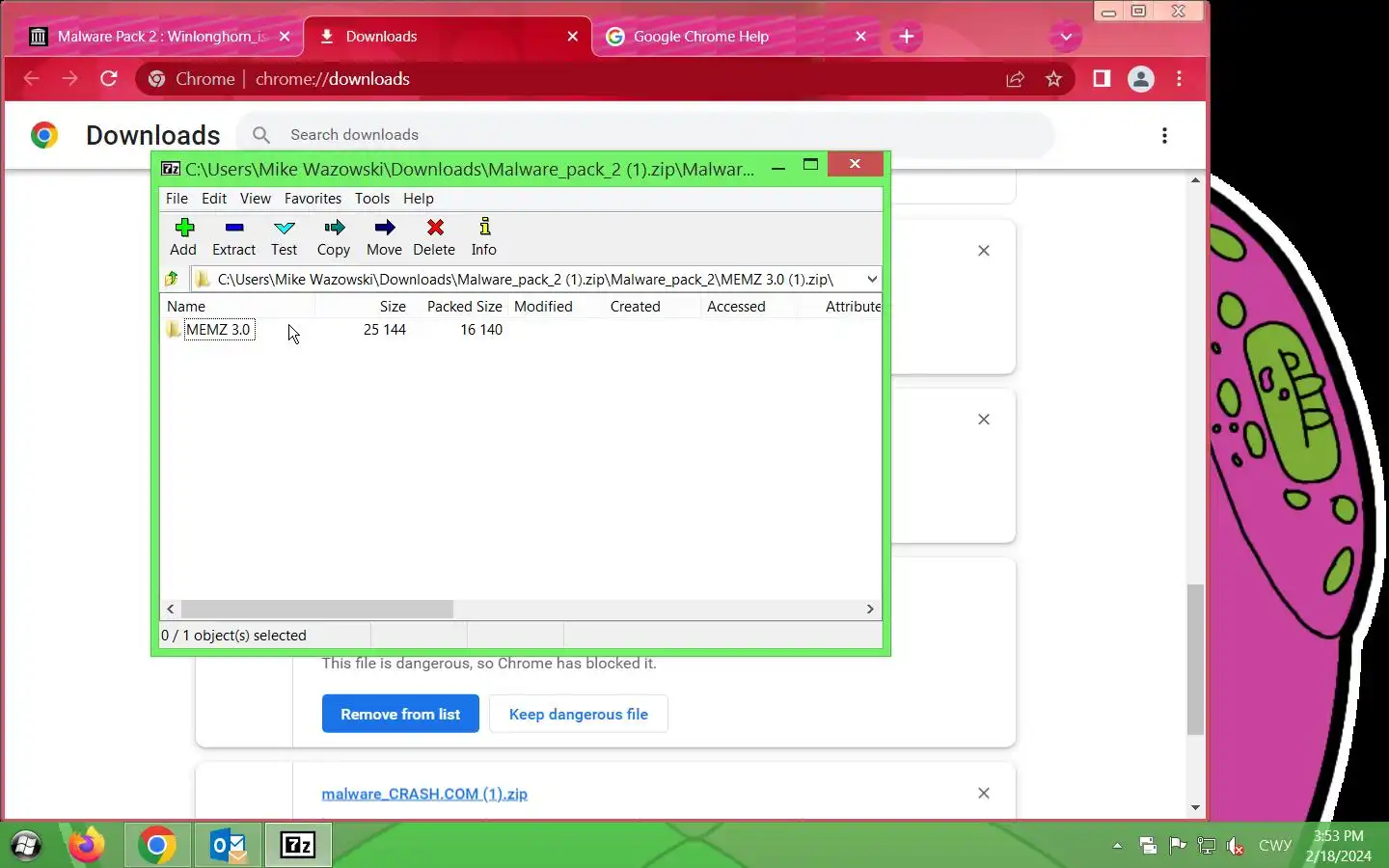This screenshot has width=1389, height=868.
Task: Open Outlook from the taskbar
Action: [229, 846]
